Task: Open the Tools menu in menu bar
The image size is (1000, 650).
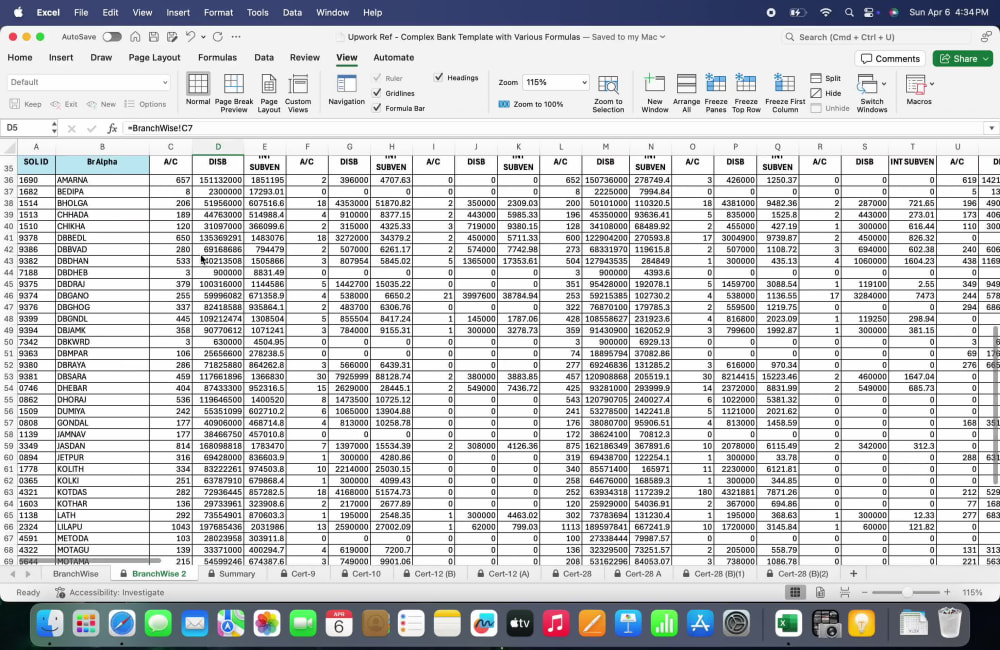Action: [x=258, y=12]
